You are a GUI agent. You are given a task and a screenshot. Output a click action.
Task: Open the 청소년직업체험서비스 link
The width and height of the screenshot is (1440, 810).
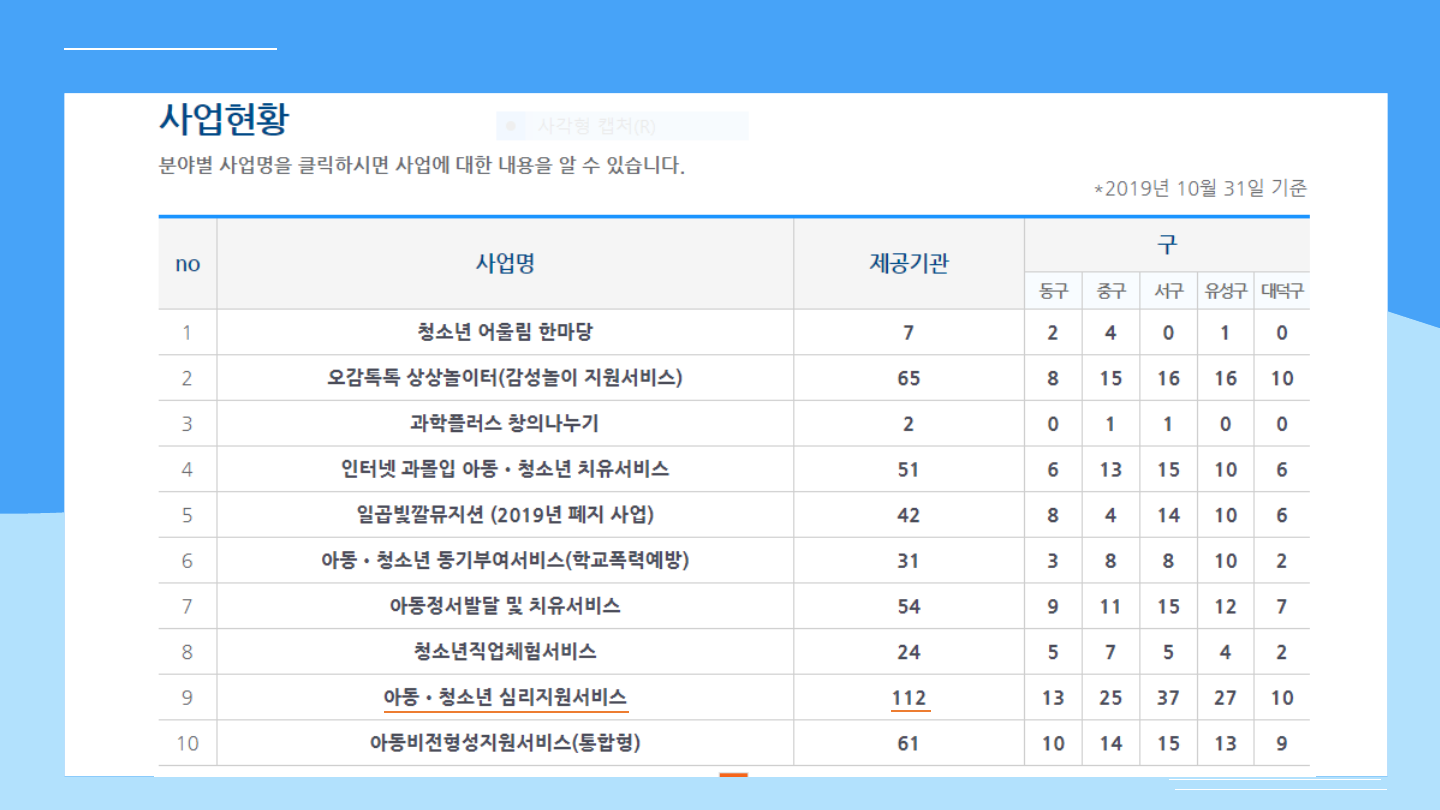click(x=505, y=652)
